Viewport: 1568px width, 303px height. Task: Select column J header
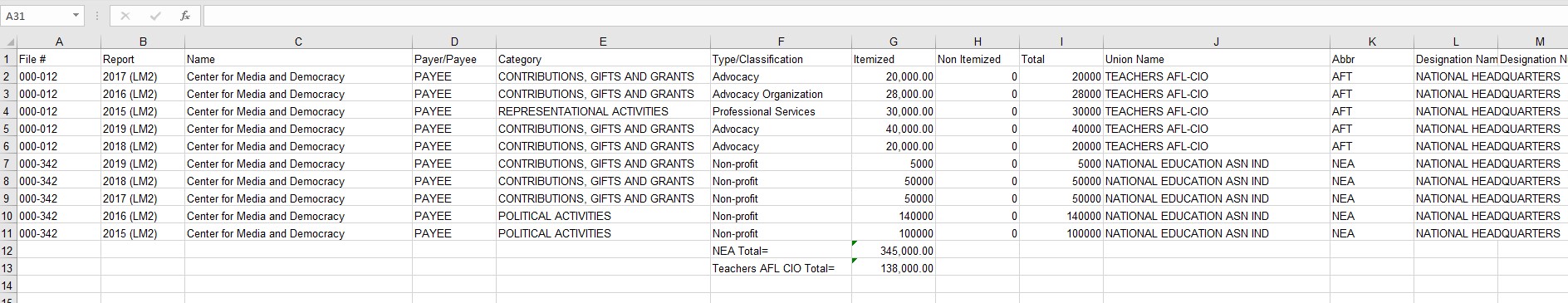(1216, 42)
